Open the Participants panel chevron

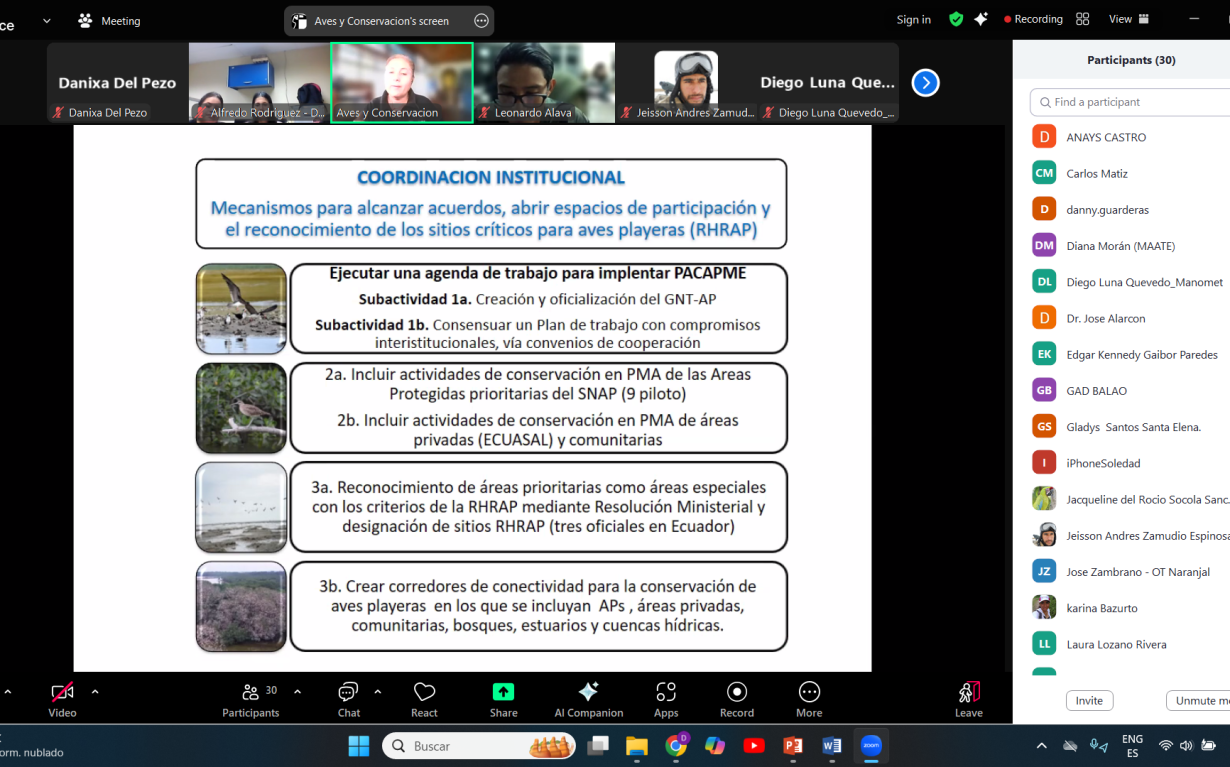tap(297, 690)
